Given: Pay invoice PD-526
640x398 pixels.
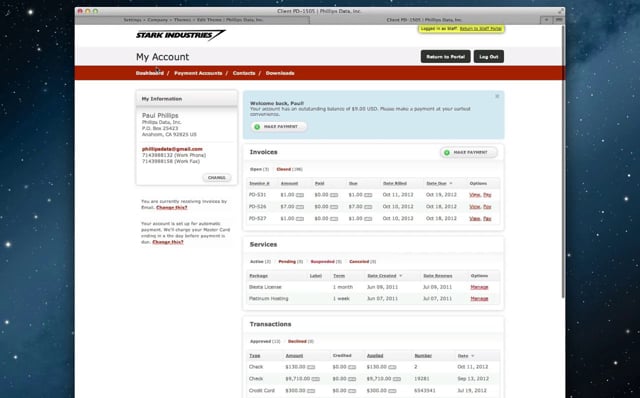Looking at the screenshot, I should [487, 207].
